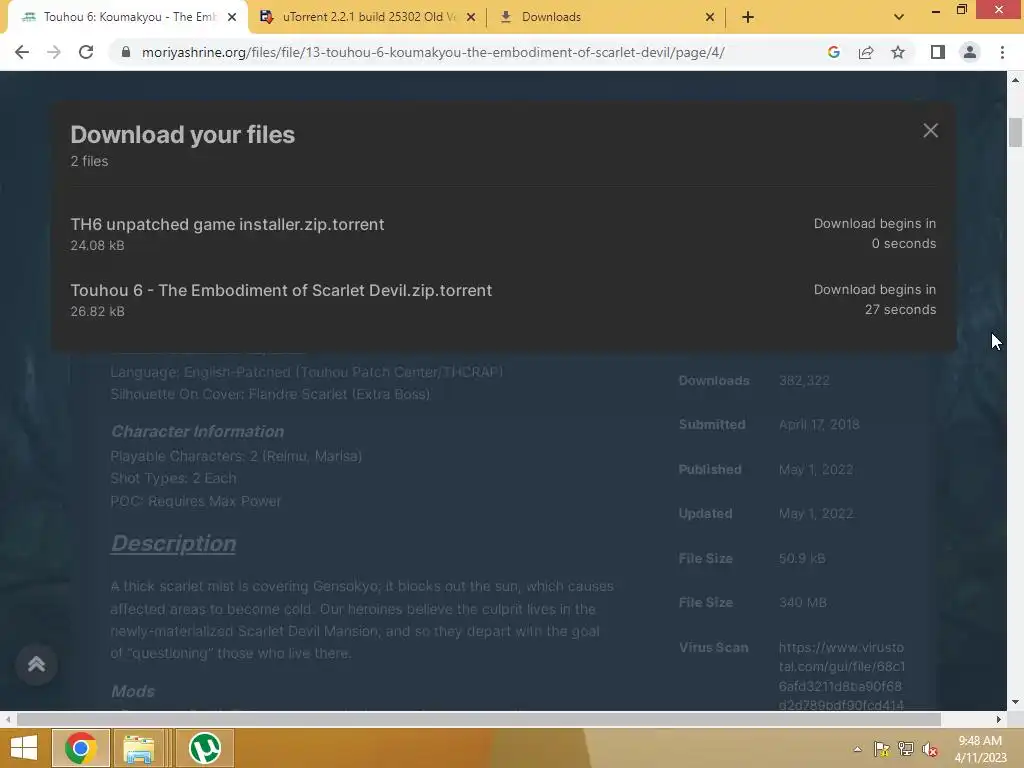Viewport: 1024px width, 768px height.
Task: Click the Submitted date April 17, 2018
Action: (819, 424)
